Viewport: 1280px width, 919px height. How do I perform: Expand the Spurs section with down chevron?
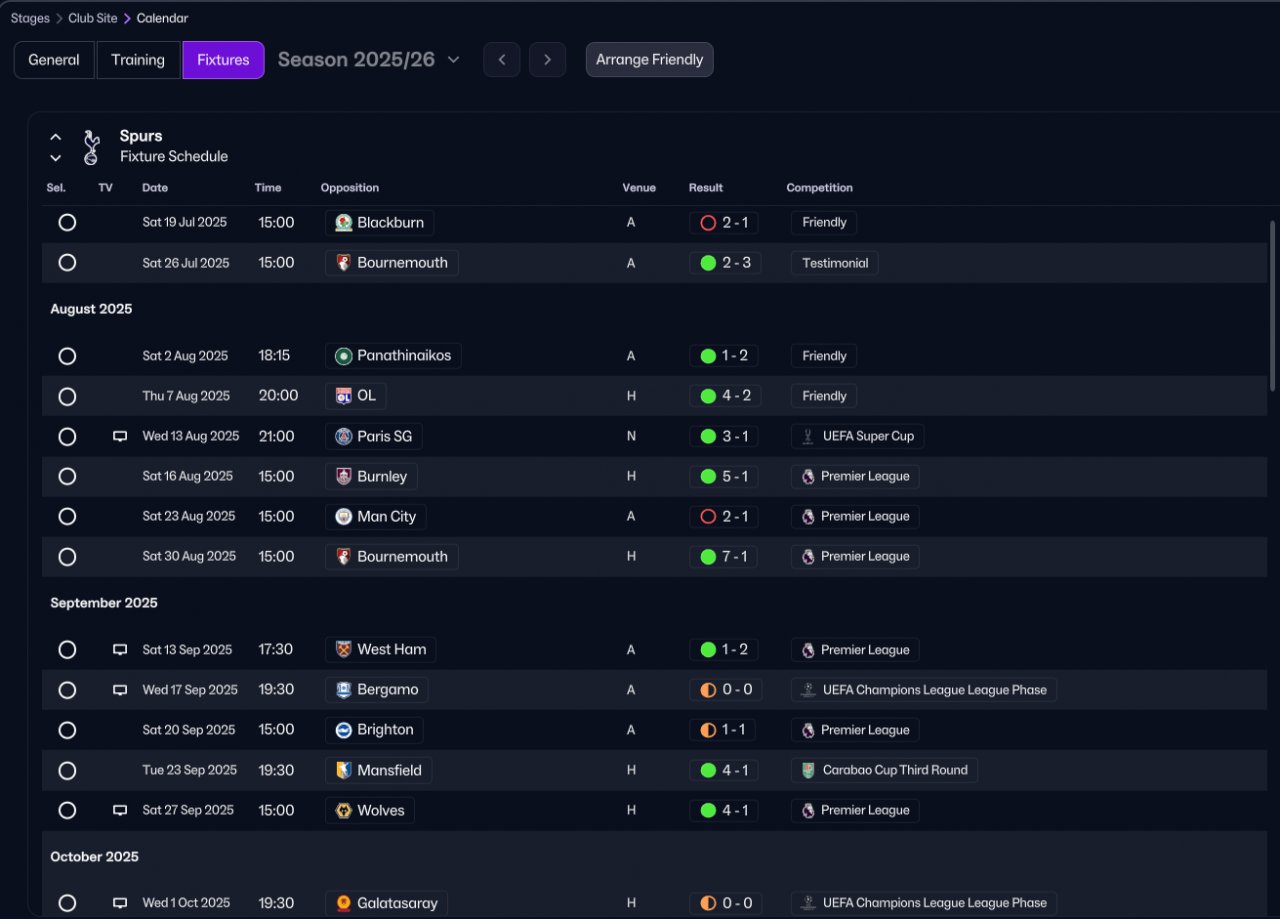(x=56, y=158)
